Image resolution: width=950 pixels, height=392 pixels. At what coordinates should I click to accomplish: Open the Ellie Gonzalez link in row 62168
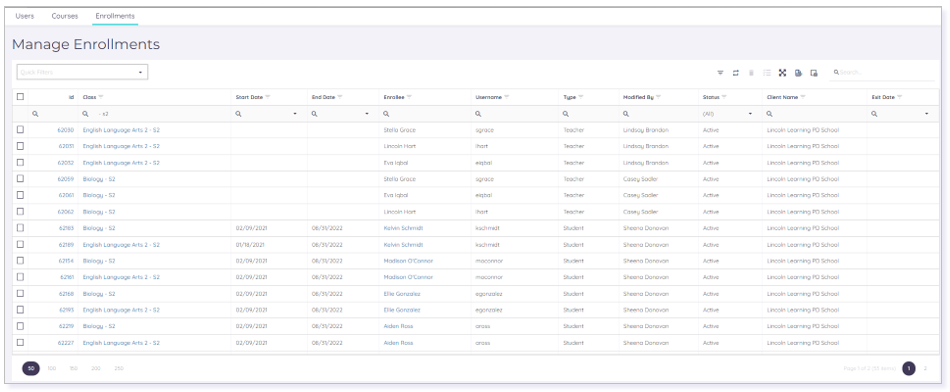[x=402, y=294]
